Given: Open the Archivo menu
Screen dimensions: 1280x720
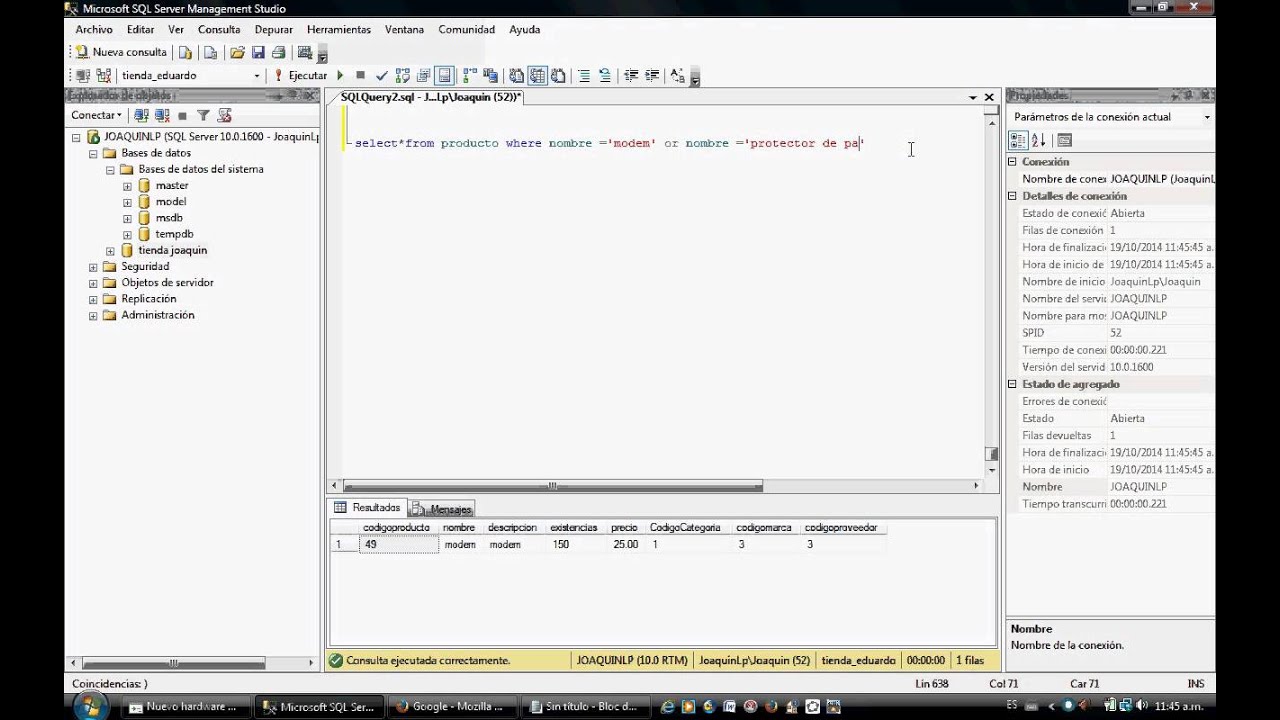Looking at the screenshot, I should (94, 29).
